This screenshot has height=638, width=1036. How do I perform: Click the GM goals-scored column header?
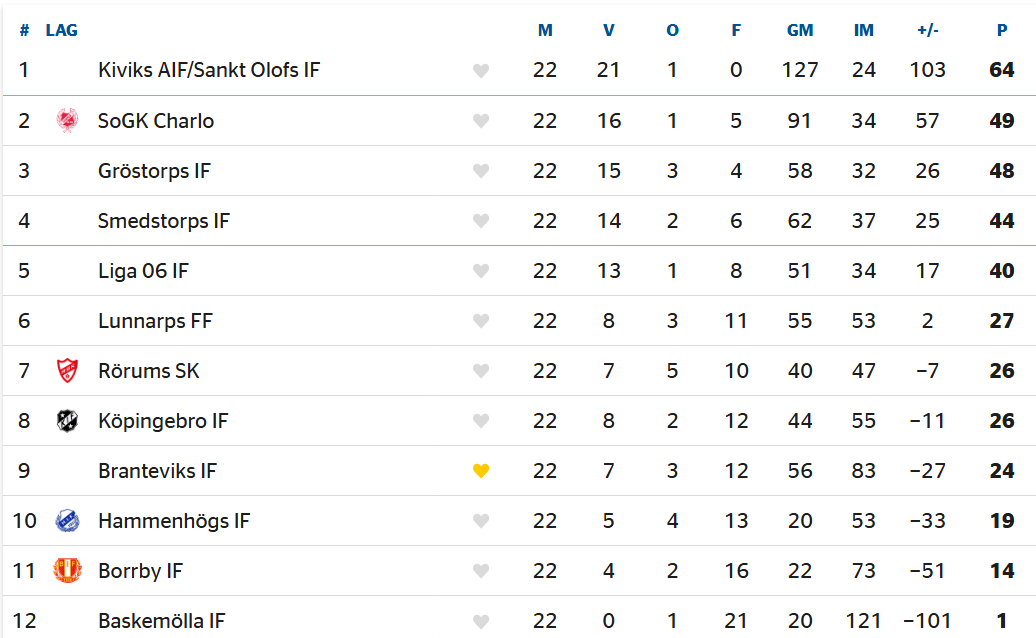coord(799,30)
